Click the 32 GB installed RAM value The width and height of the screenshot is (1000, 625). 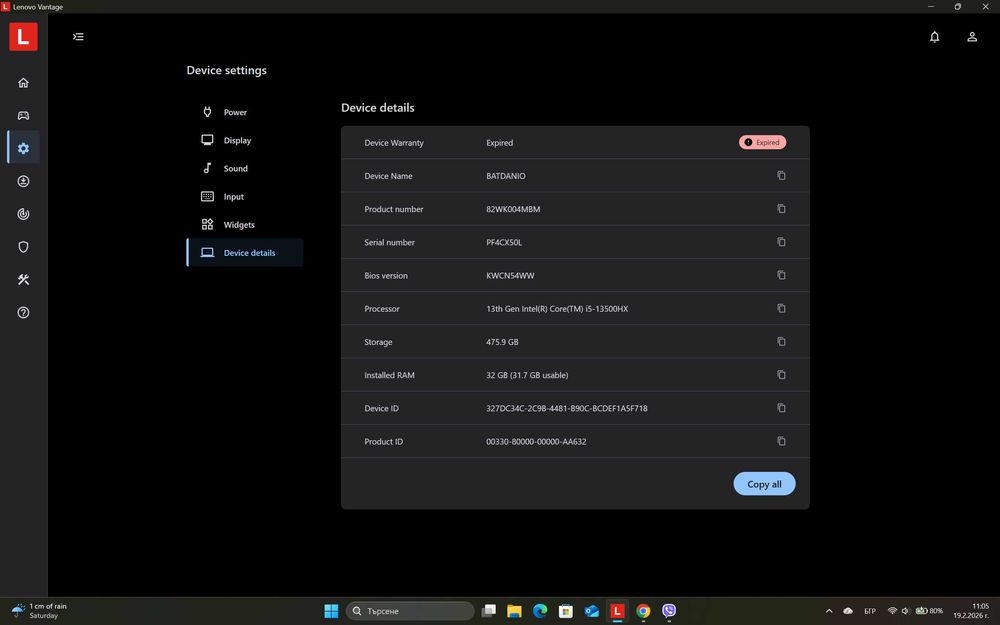point(527,375)
